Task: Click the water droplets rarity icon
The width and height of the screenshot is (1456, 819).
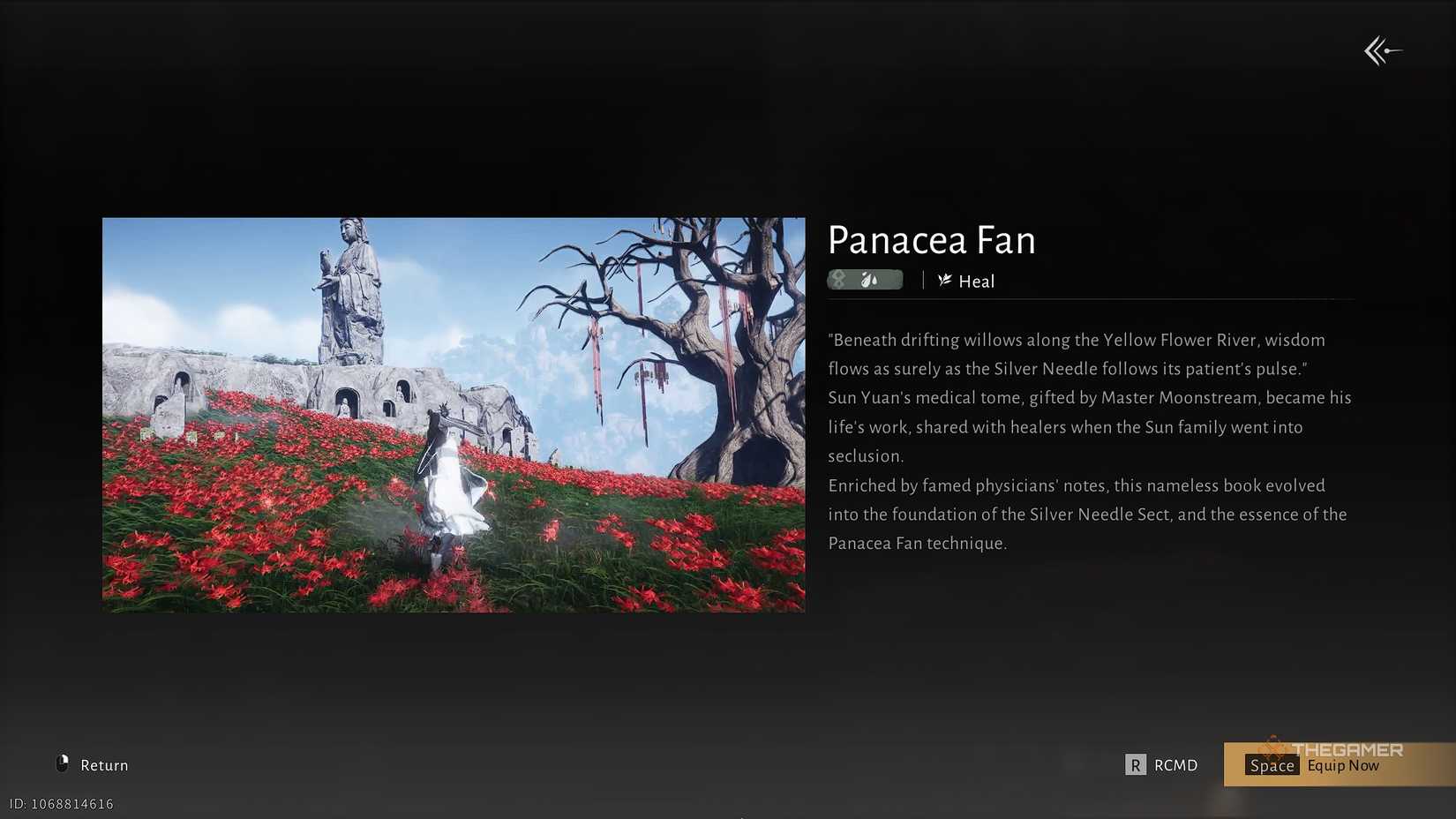Action: [x=868, y=279]
